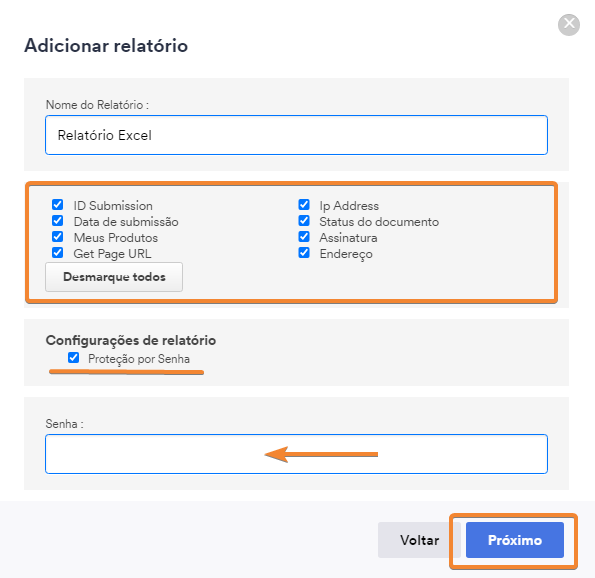Image resolution: width=595 pixels, height=578 pixels.
Task: Toggle Status do documento checkbox
Action: [x=304, y=220]
